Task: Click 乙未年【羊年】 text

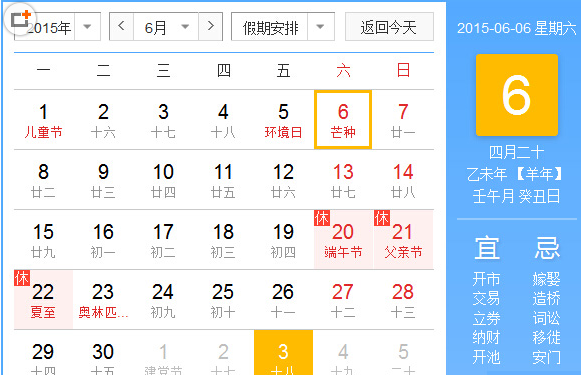Action: tap(516, 174)
